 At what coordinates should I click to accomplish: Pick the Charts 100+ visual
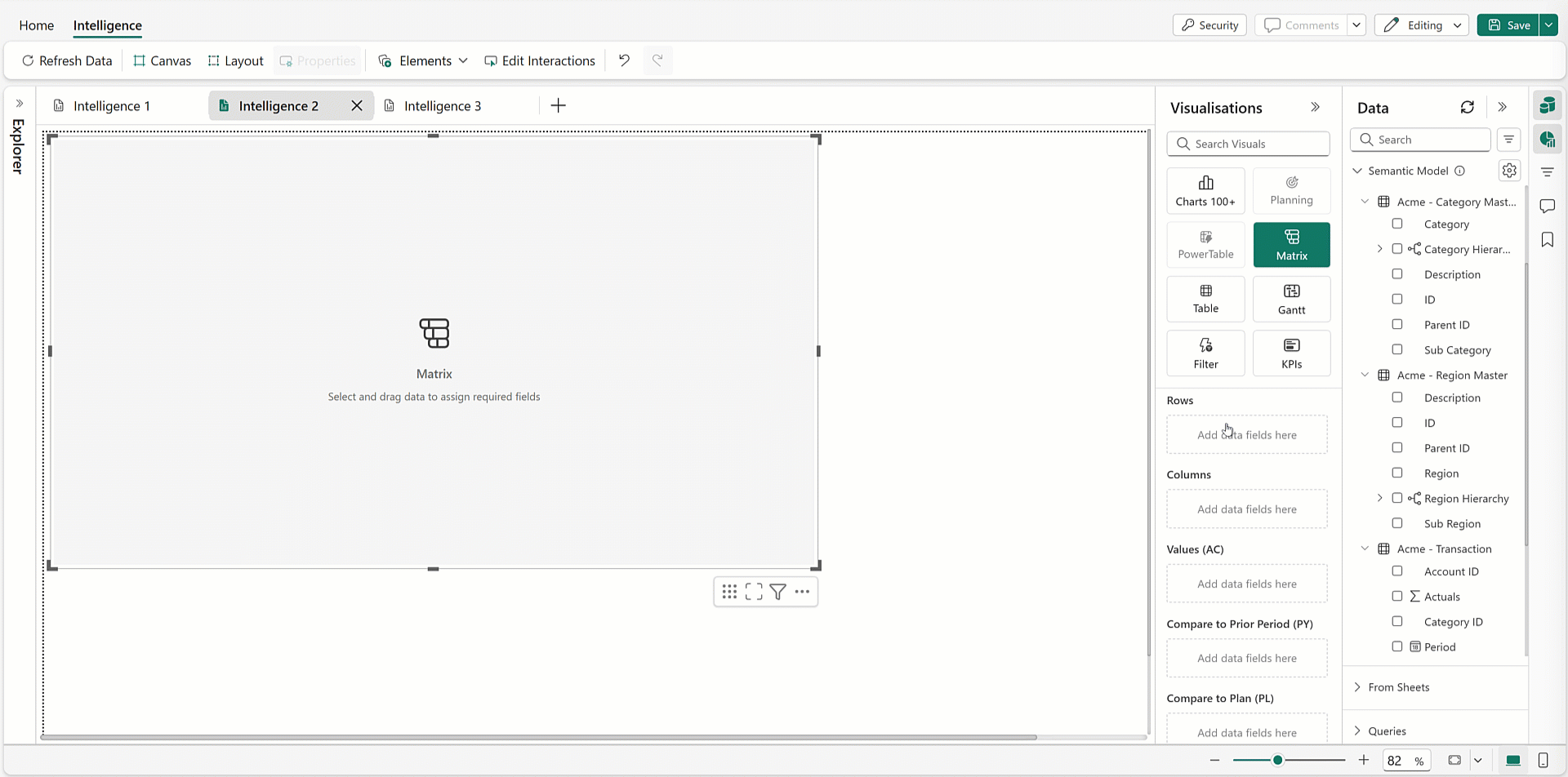(x=1205, y=190)
